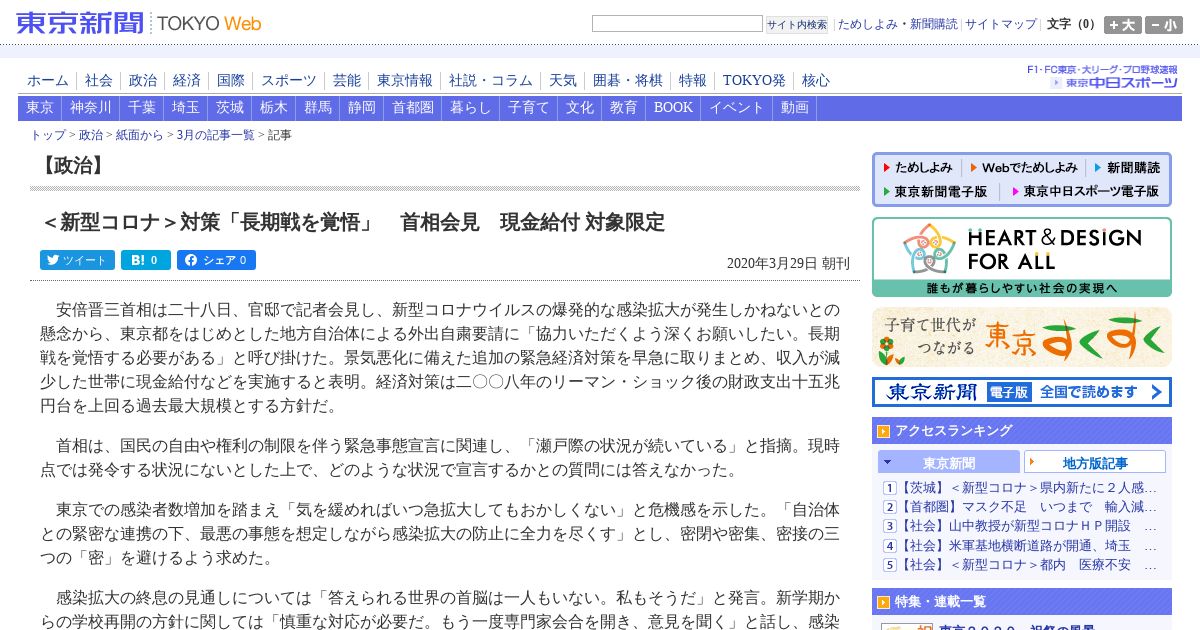The image size is (1200, 630).
Task: Open 国際 section in navigation
Action: pos(231,80)
